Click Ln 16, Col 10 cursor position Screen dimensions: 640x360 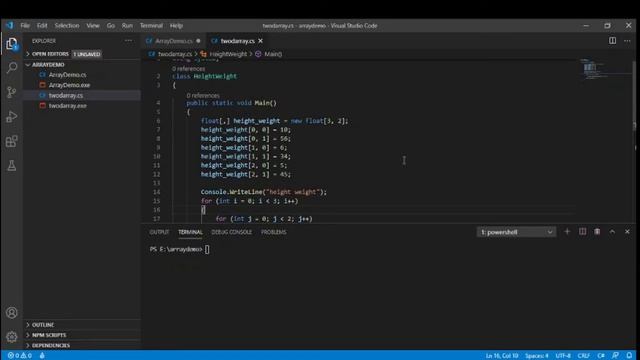(x=502, y=356)
